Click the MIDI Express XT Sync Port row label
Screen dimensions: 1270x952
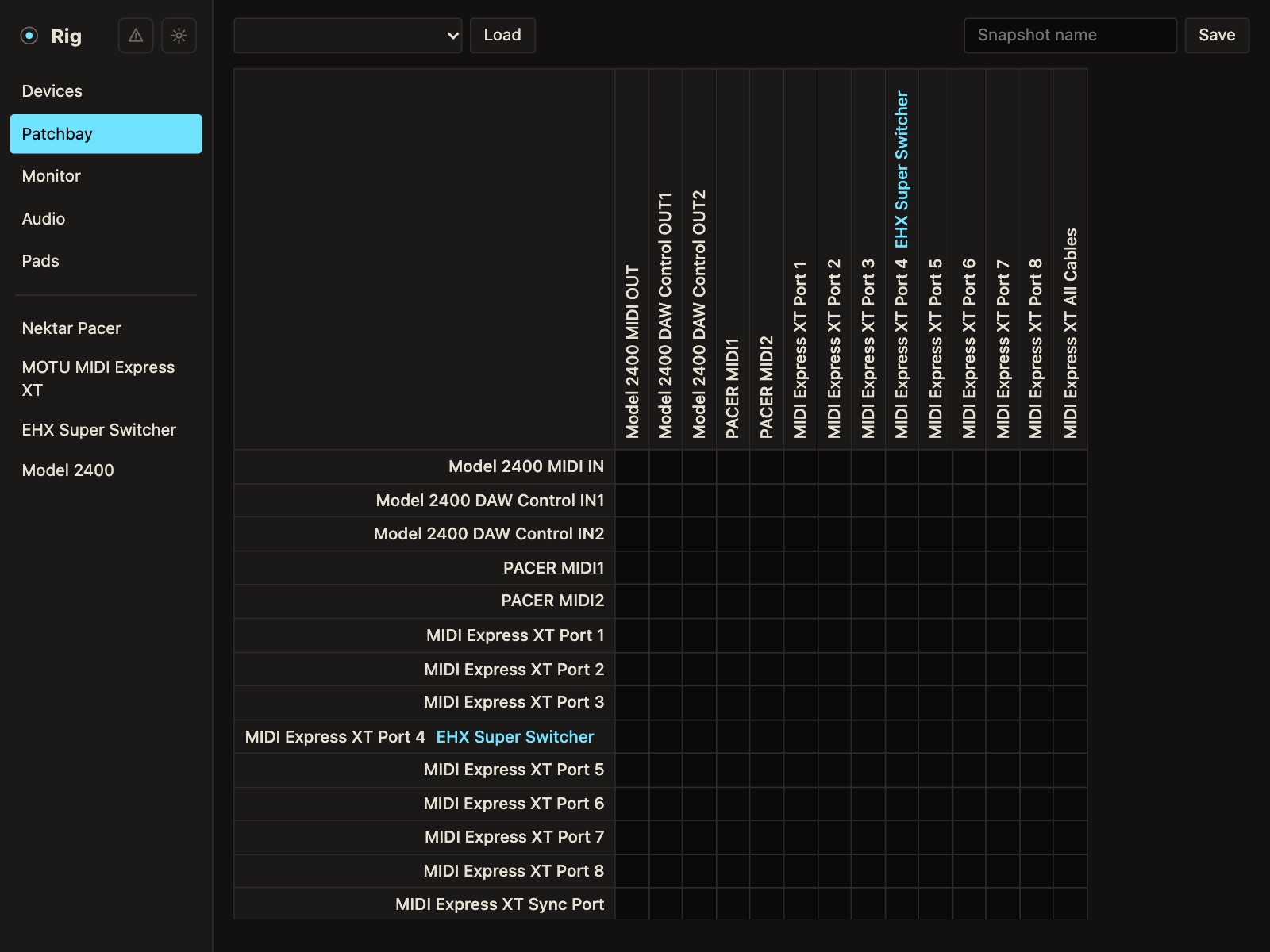pos(499,904)
